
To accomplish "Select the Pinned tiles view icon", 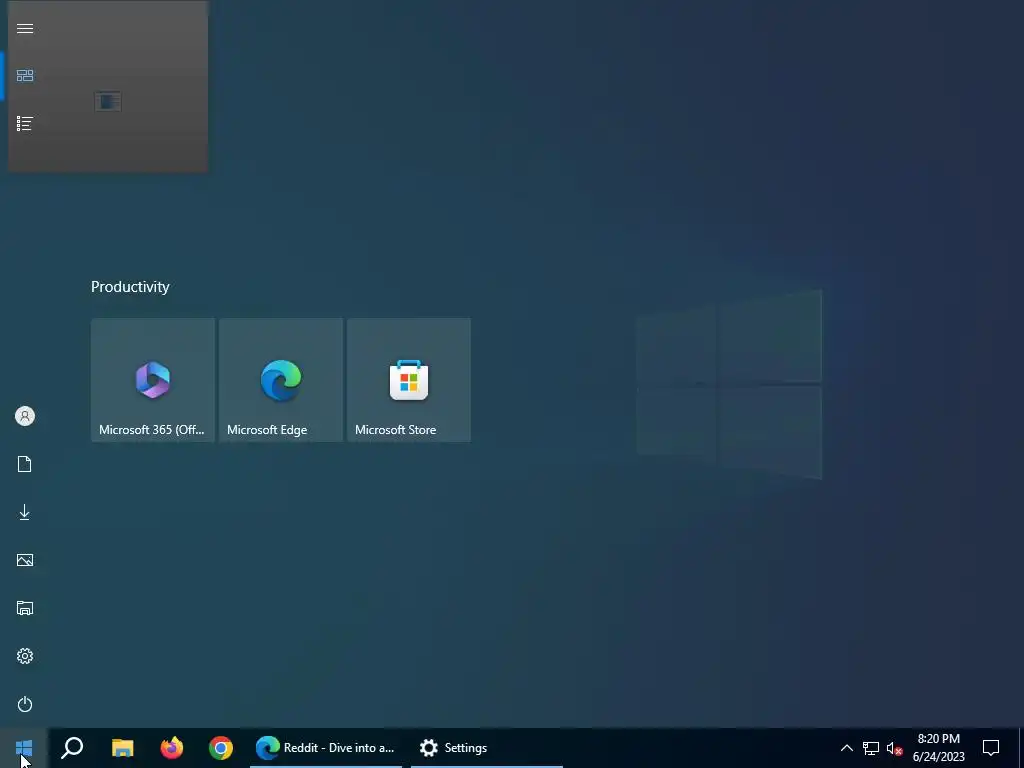I will 25,76.
